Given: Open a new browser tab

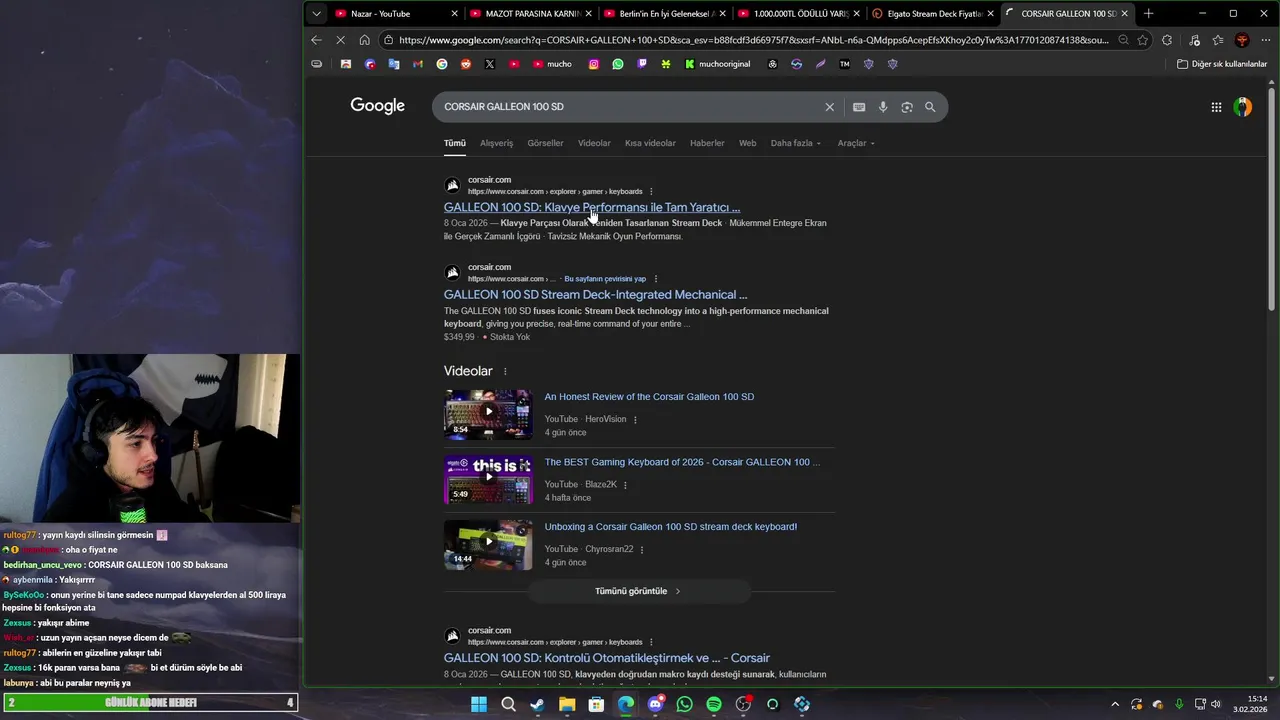Looking at the screenshot, I should click(x=1148, y=14).
